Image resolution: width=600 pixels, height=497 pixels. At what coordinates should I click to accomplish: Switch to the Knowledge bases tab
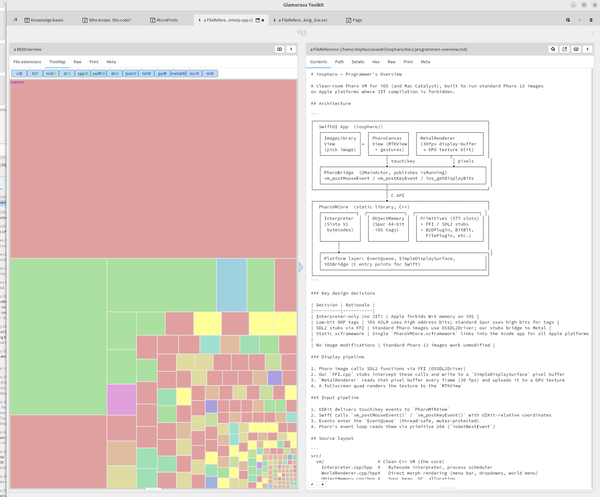[x=44, y=20]
